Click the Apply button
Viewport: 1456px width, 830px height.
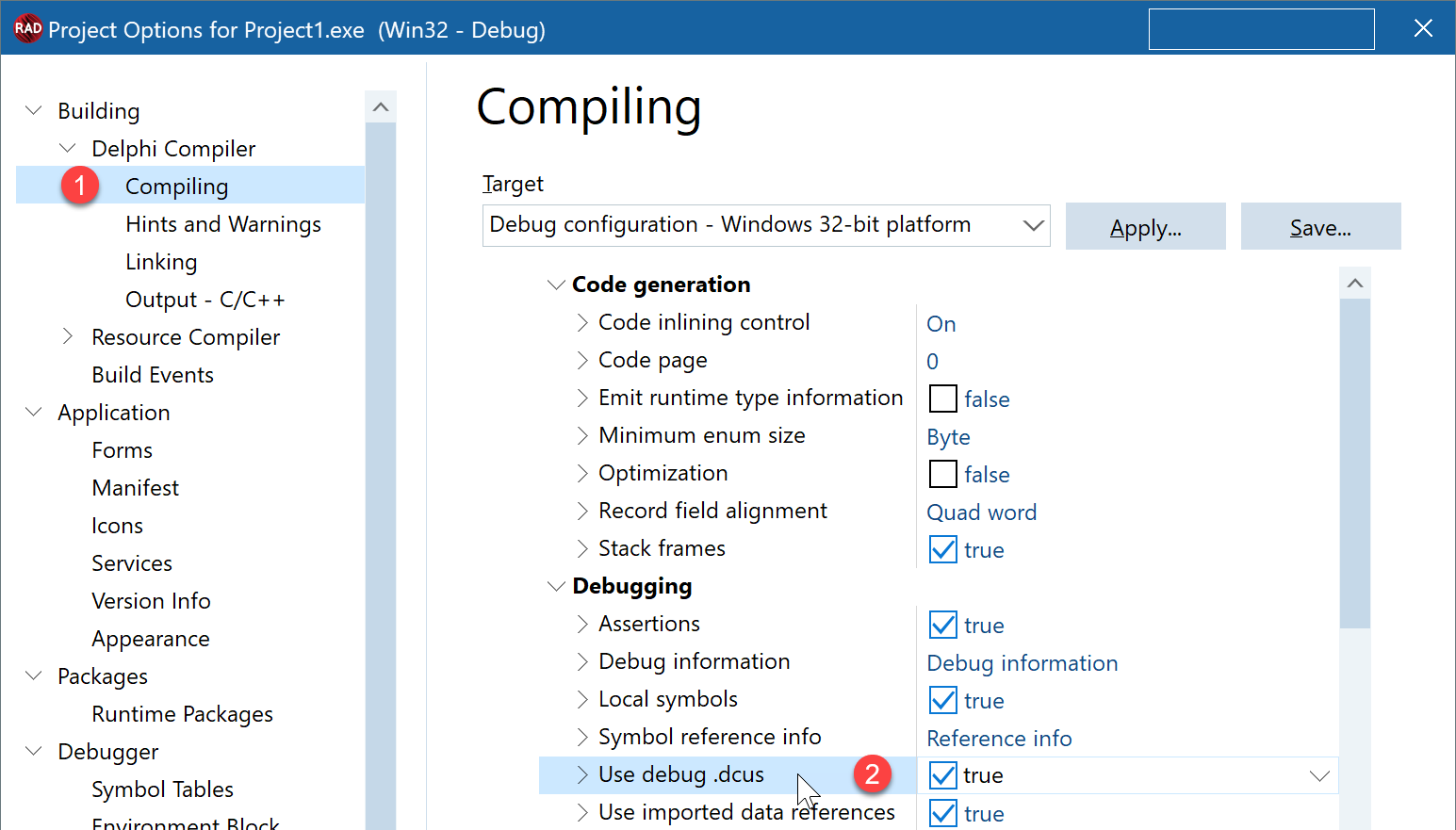coord(1145,226)
